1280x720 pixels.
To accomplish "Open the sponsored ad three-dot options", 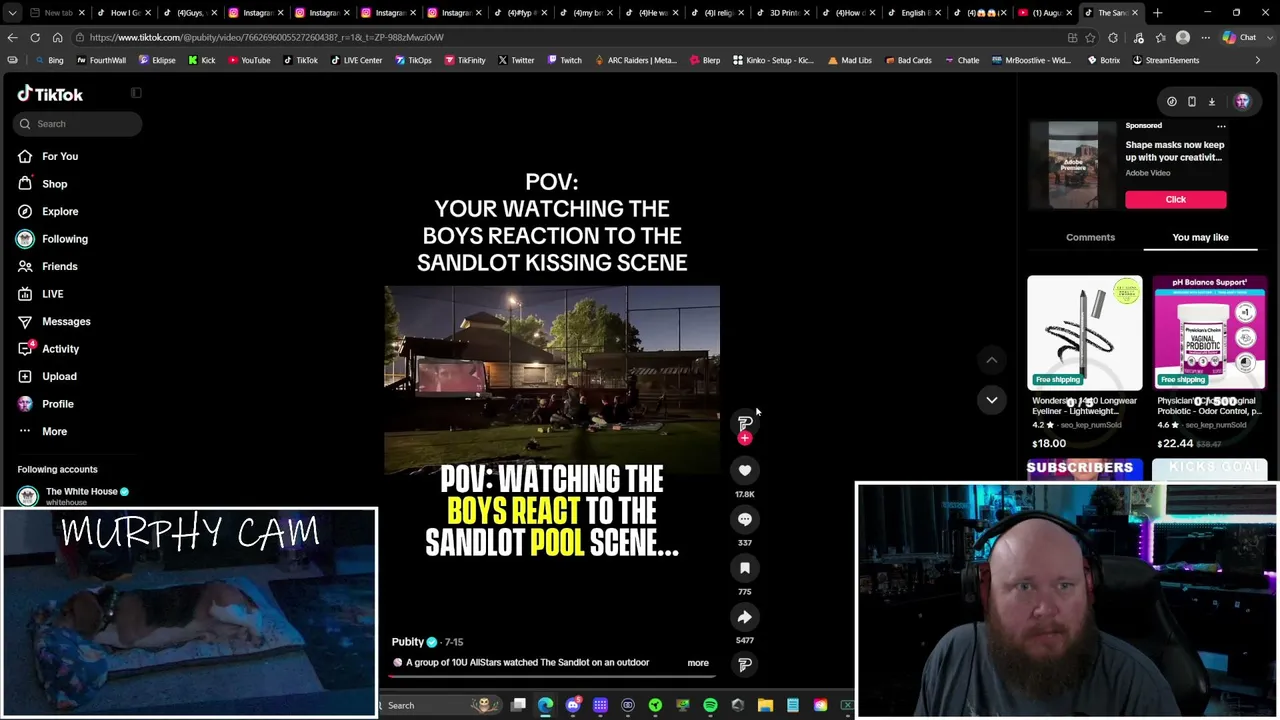I will click(x=1221, y=126).
